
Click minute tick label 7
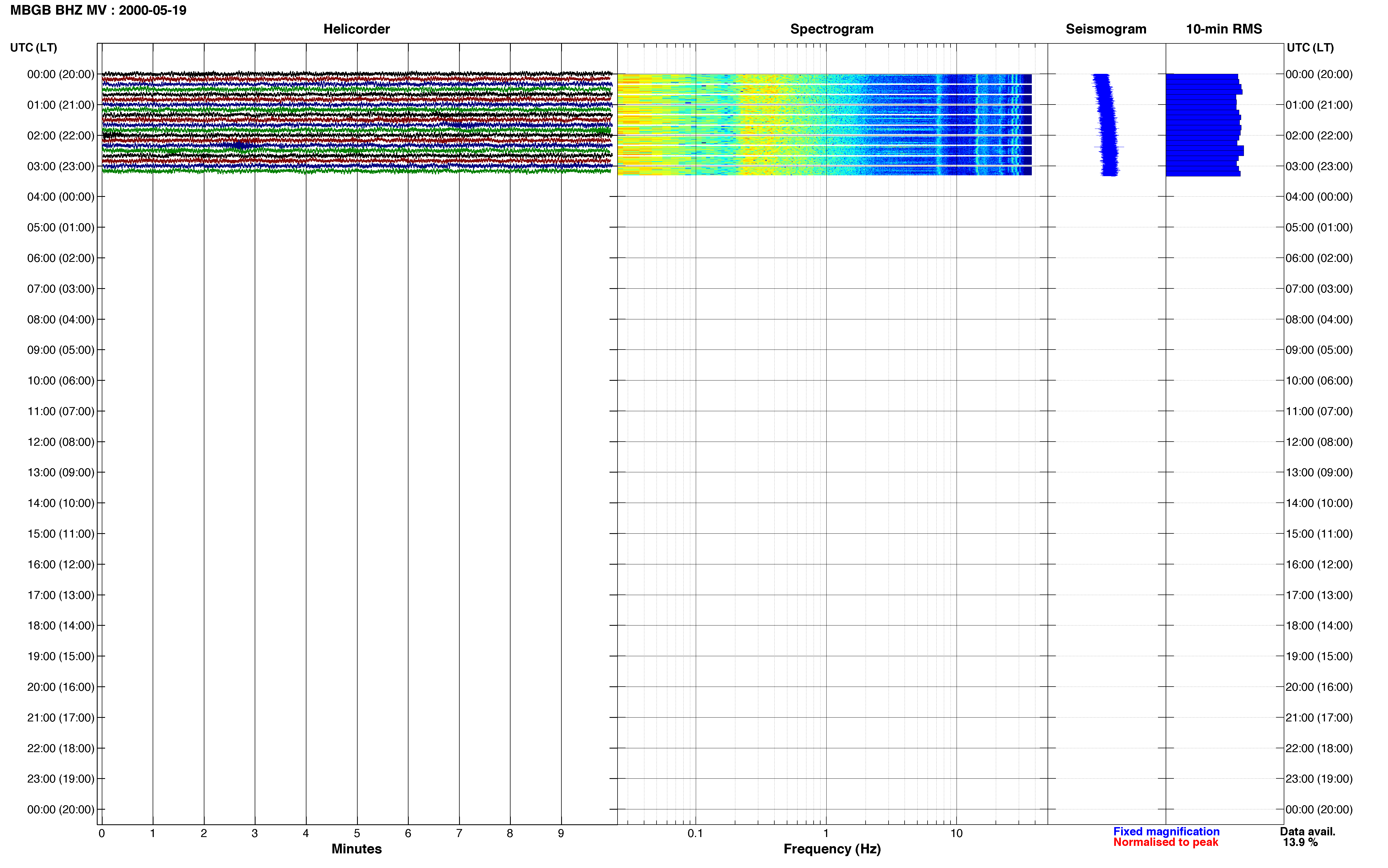(x=459, y=833)
